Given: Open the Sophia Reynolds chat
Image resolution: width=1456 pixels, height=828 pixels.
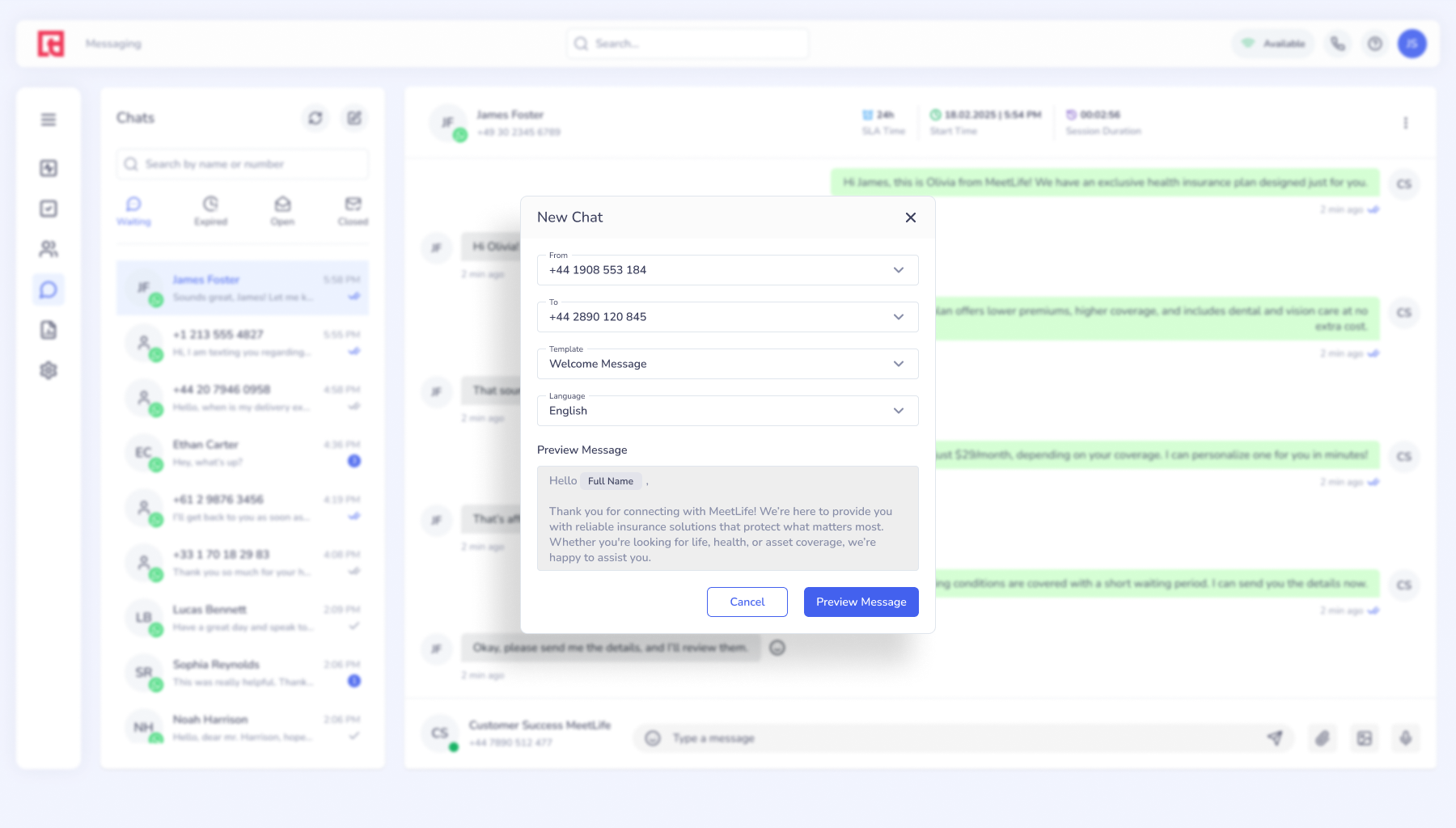Looking at the screenshot, I should pyautogui.click(x=243, y=673).
